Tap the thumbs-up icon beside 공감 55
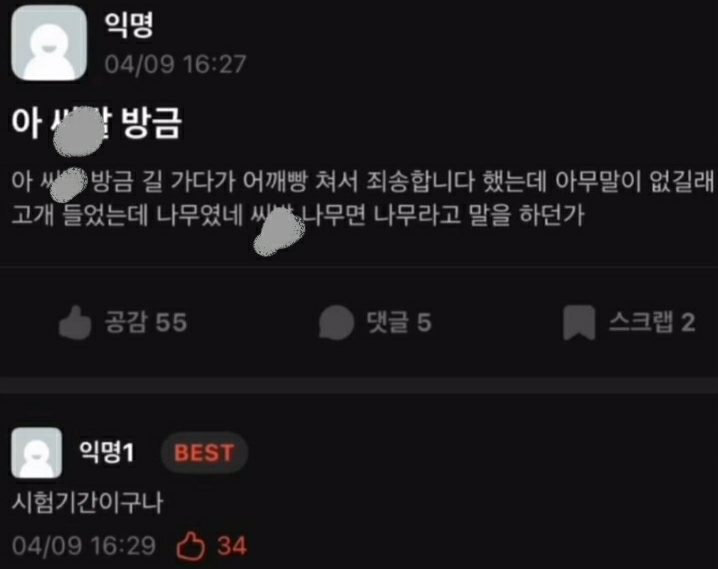718x569 pixels. tap(75, 322)
